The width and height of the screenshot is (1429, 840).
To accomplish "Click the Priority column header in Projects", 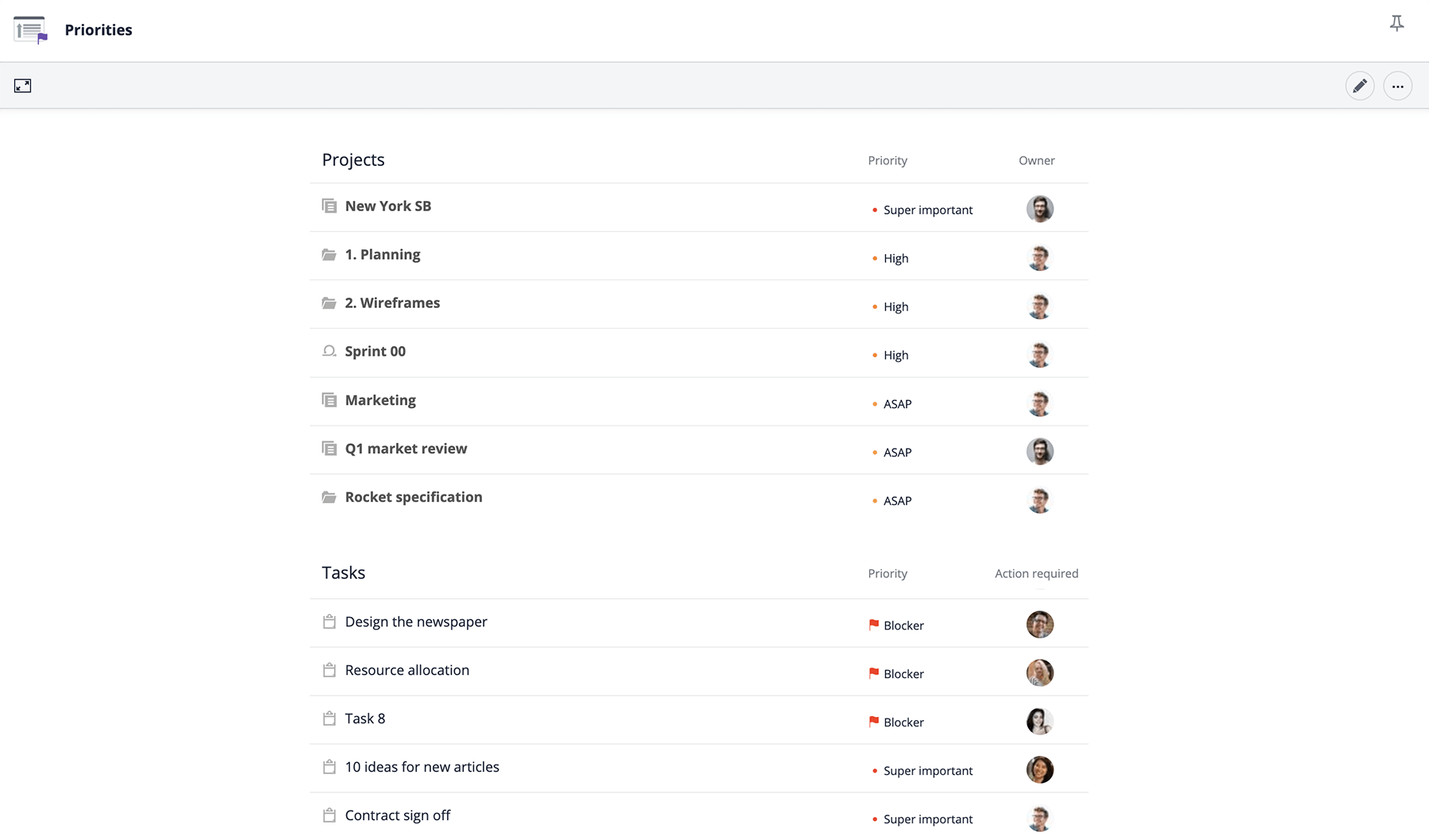I will [887, 160].
